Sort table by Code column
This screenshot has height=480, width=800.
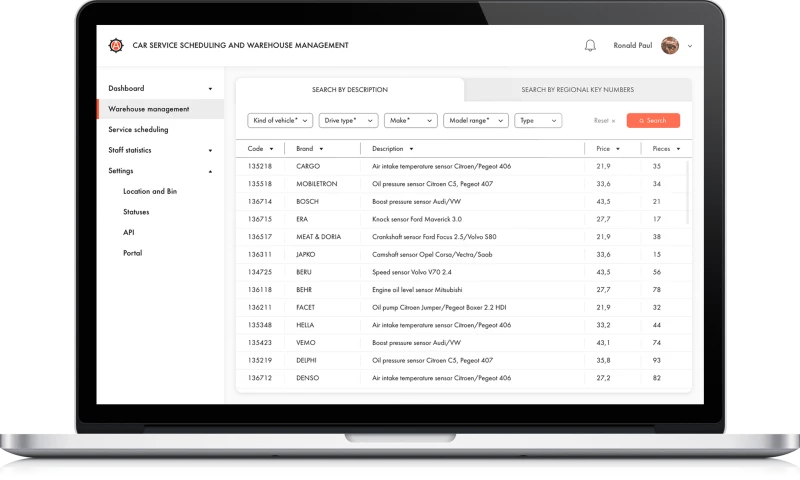coord(260,149)
